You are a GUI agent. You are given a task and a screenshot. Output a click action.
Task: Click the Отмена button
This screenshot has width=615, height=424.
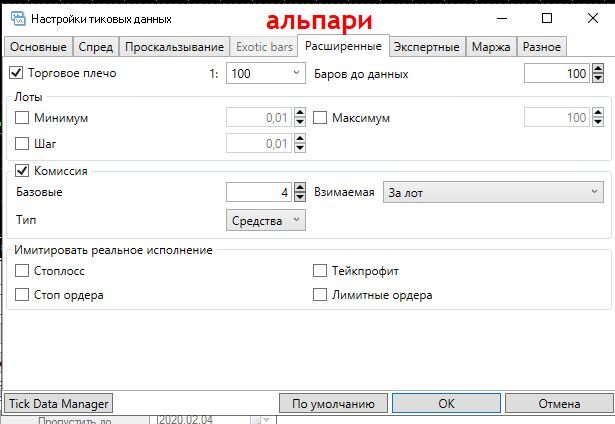pyautogui.click(x=559, y=403)
